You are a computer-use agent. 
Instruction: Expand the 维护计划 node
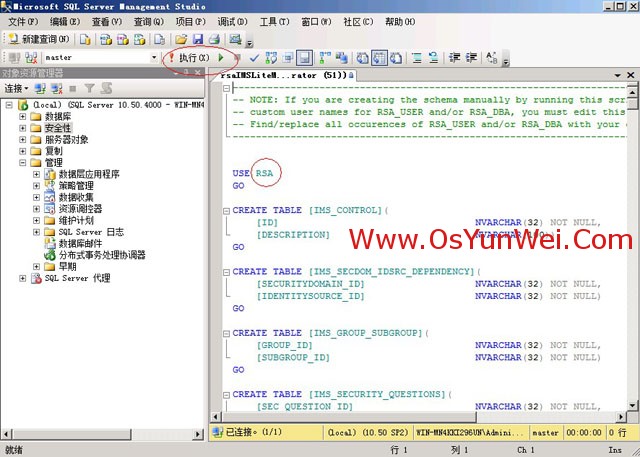pos(36,220)
